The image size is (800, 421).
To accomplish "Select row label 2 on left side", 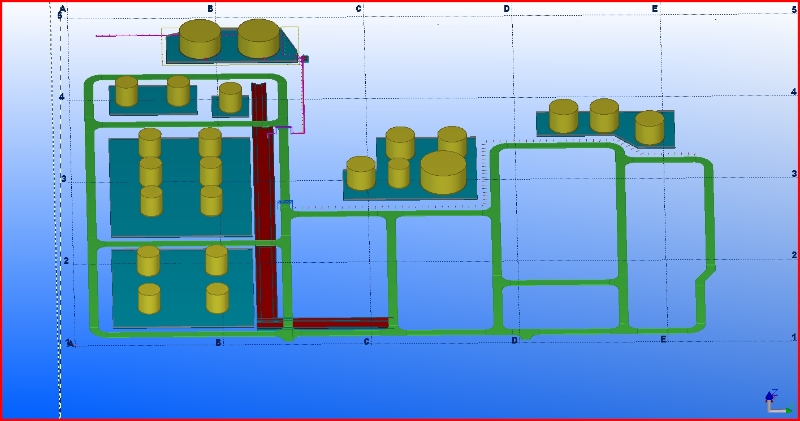I will 65,261.
